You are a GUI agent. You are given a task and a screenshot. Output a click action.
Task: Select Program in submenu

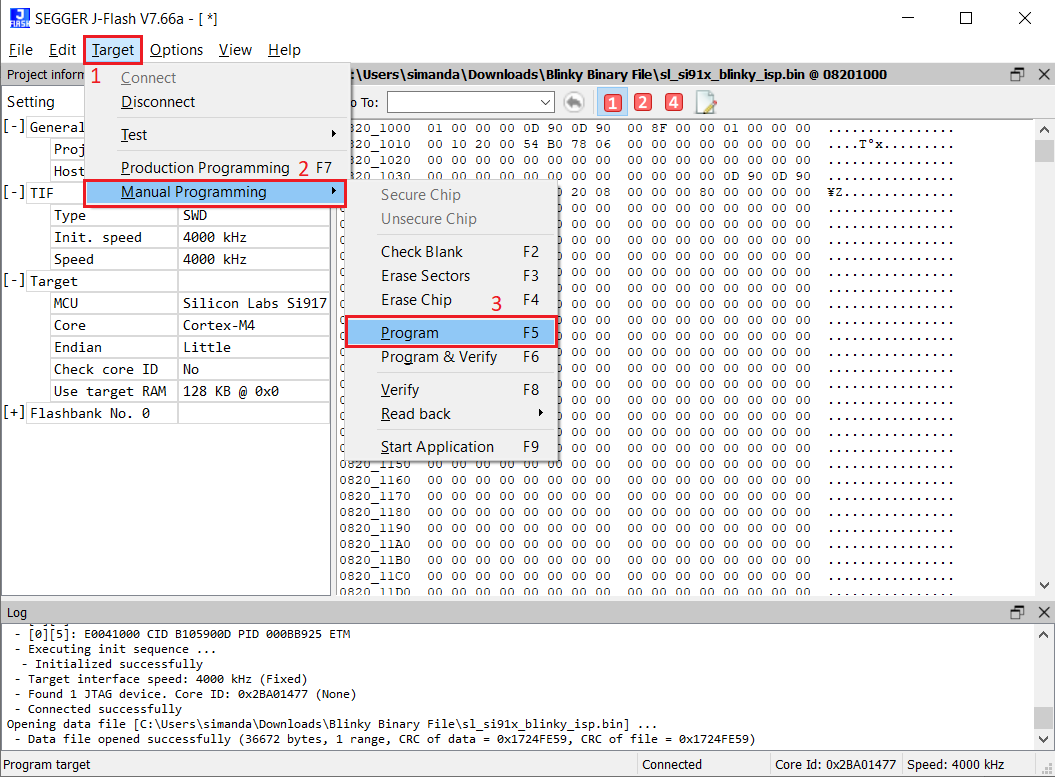451,333
